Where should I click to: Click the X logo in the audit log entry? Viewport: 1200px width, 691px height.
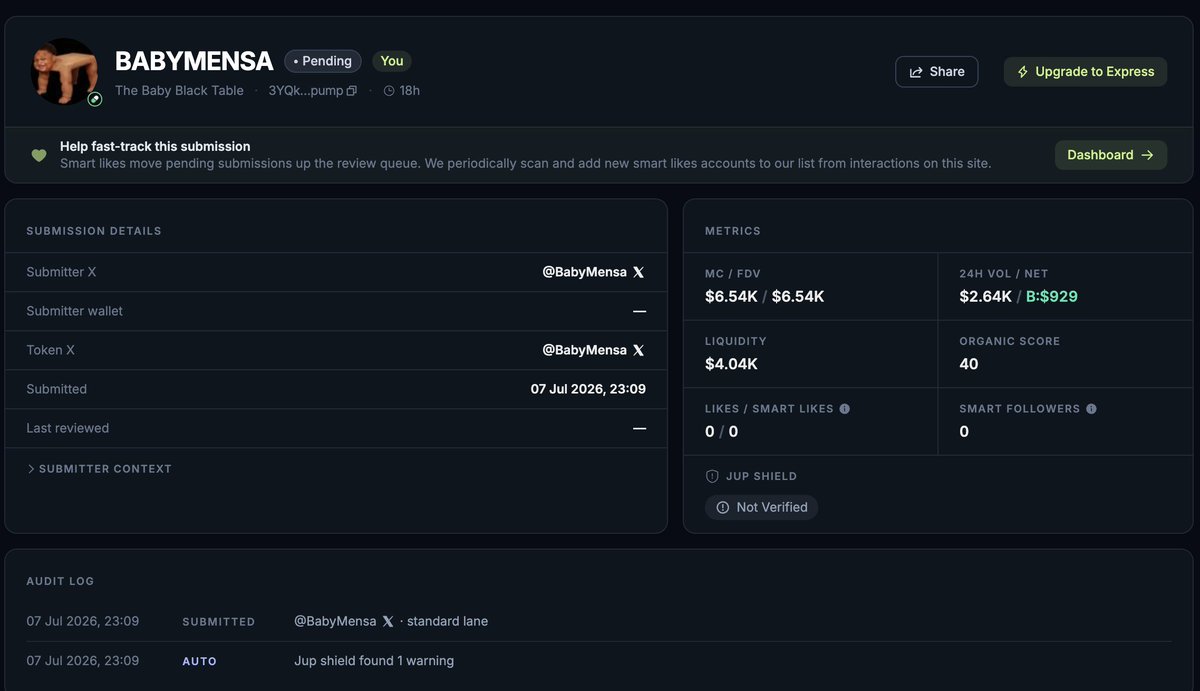coord(388,621)
